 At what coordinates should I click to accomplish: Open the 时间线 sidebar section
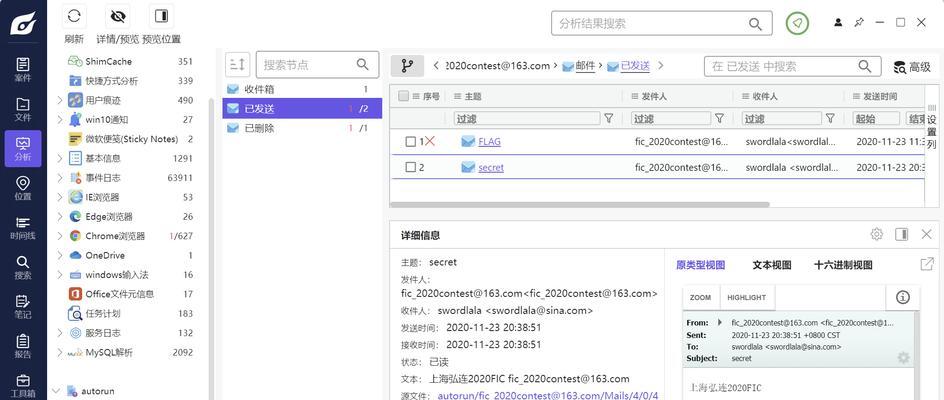(23, 228)
